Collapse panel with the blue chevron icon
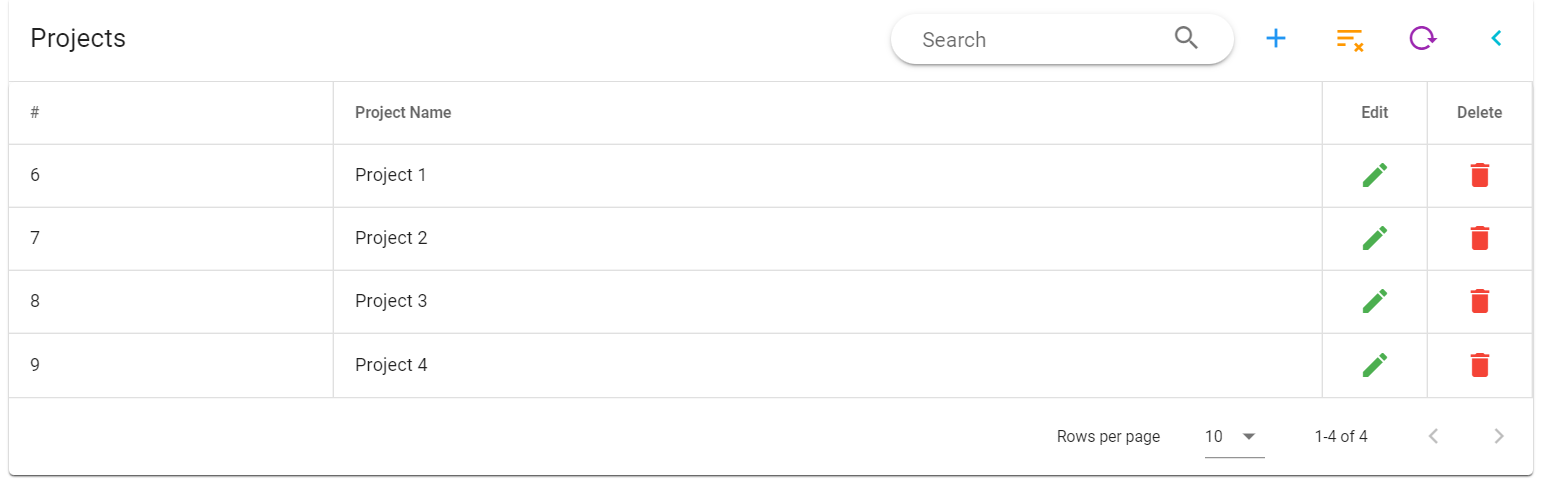The image size is (1543, 485). 1496,39
